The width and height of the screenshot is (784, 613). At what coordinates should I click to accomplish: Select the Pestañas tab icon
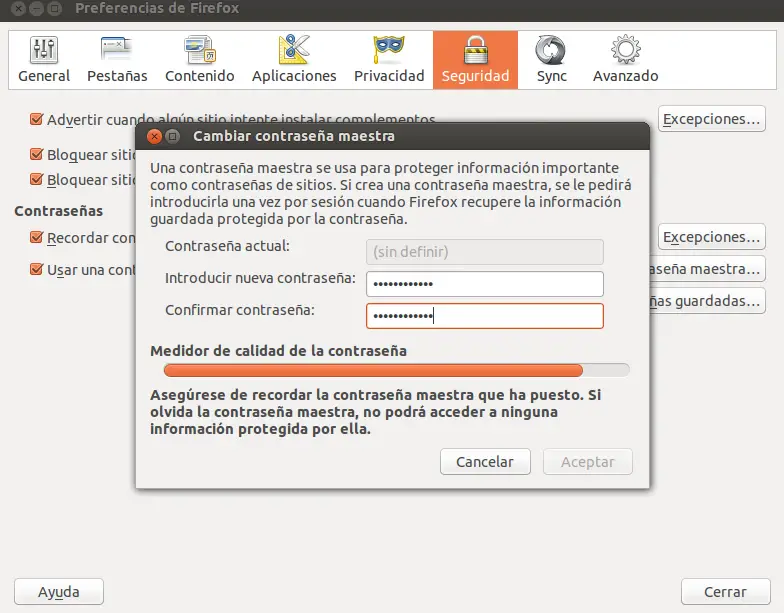tap(116, 50)
